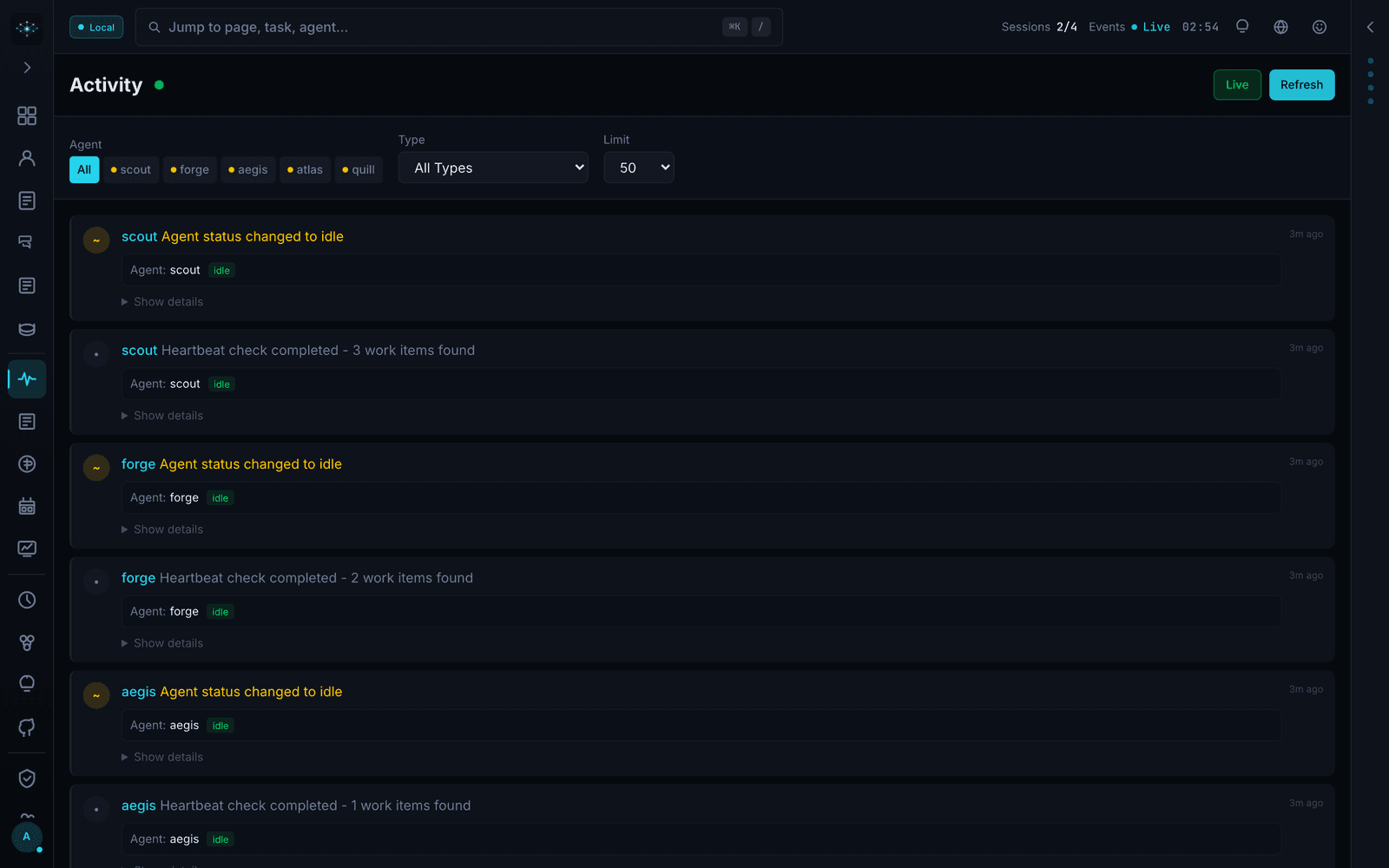Open the calendar icon in sidebar
The height and width of the screenshot is (868, 1389).
pyautogui.click(x=27, y=506)
